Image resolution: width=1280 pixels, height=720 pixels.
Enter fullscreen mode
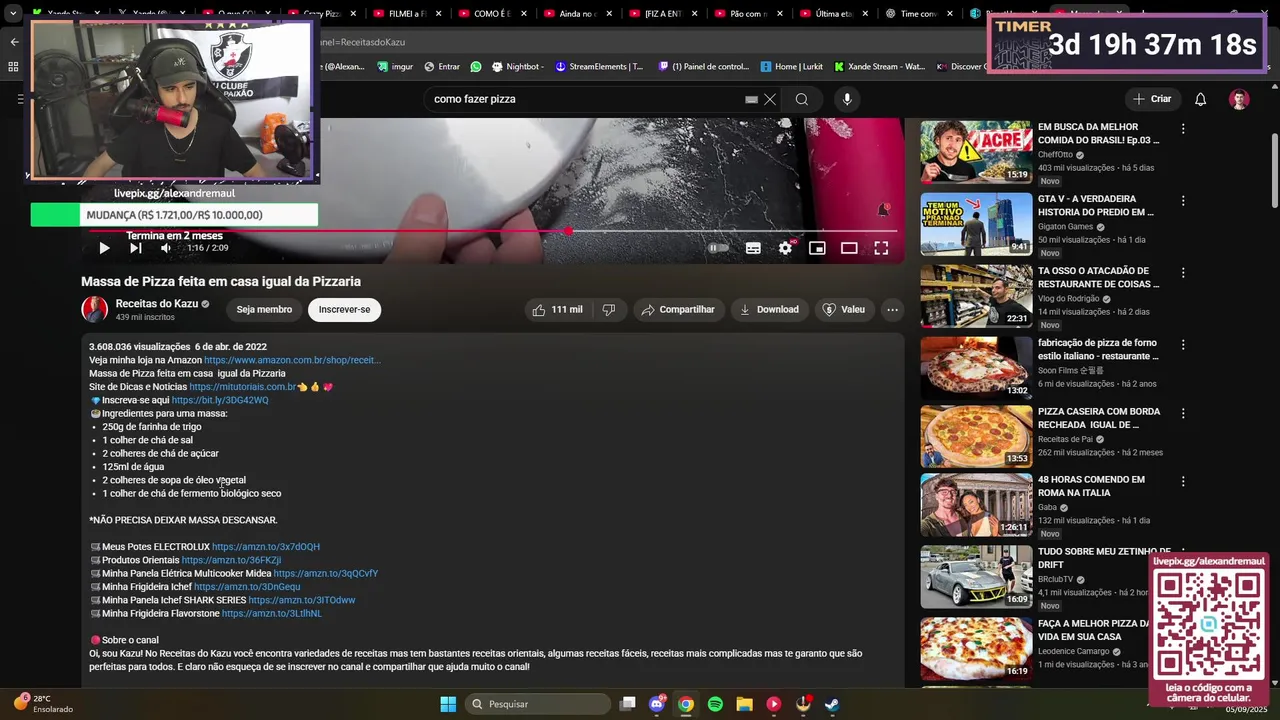tap(881, 248)
